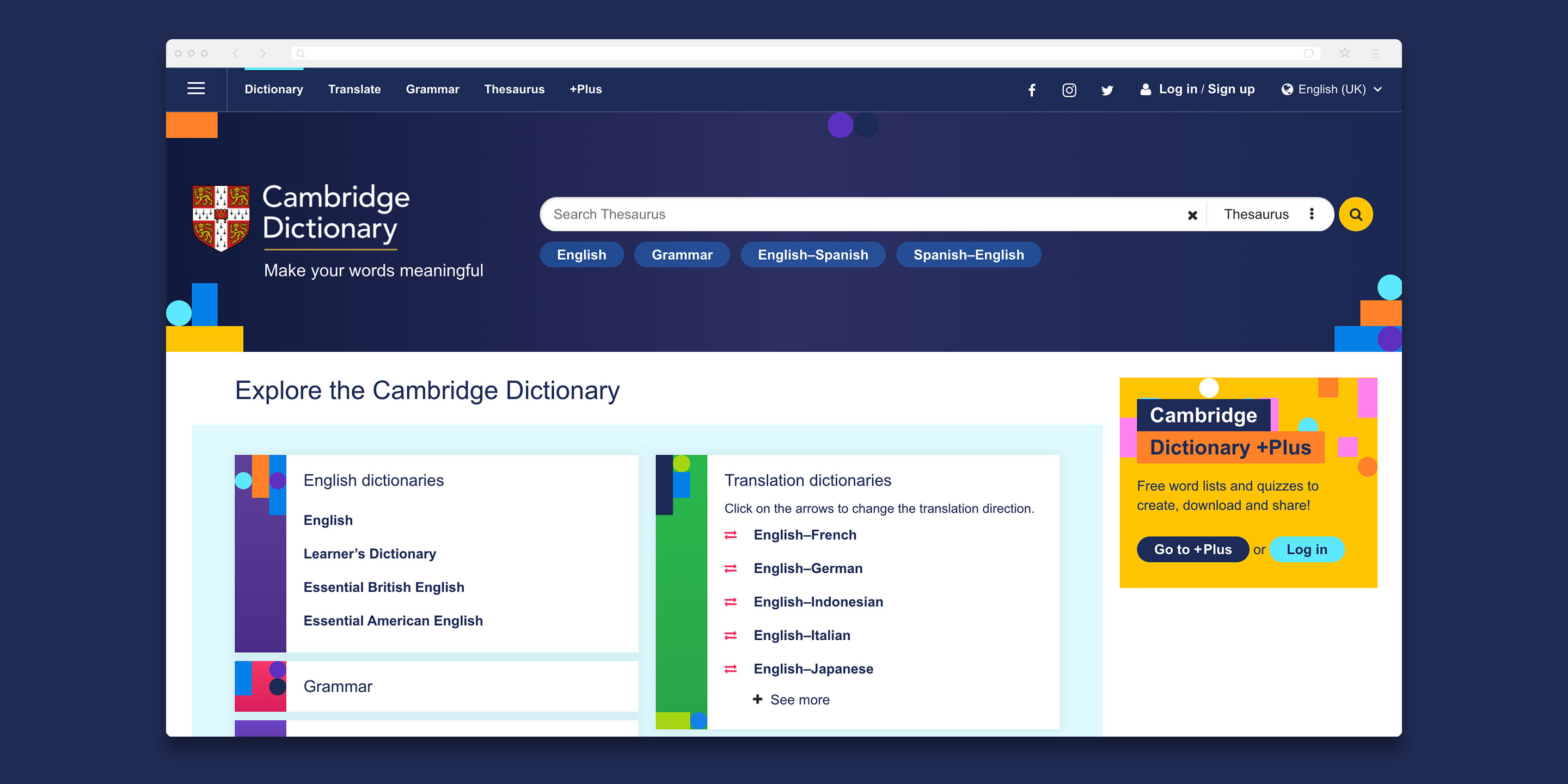1568x784 pixels.
Task: Open the search dictionary options menu
Action: 1312,213
